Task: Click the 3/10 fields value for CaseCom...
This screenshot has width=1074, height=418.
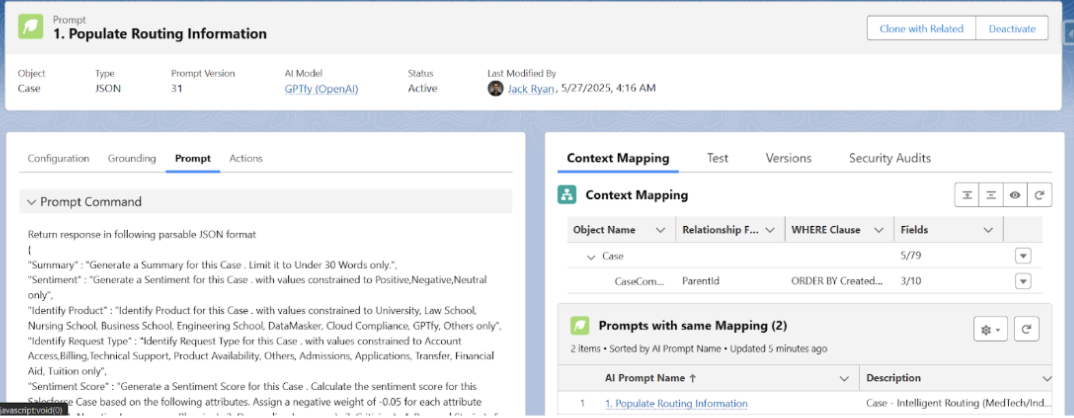Action: click(910, 281)
